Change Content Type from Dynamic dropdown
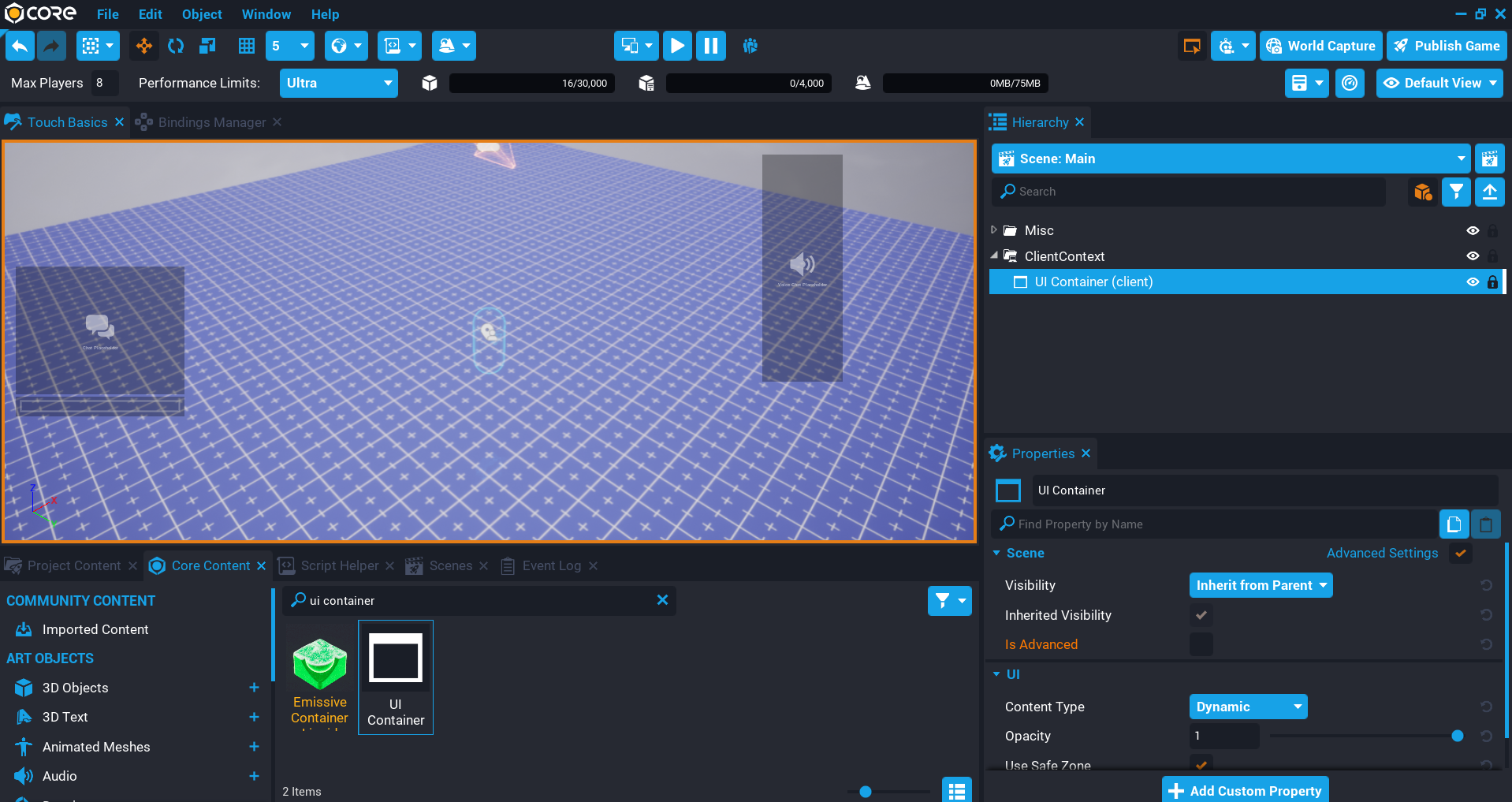 1248,707
